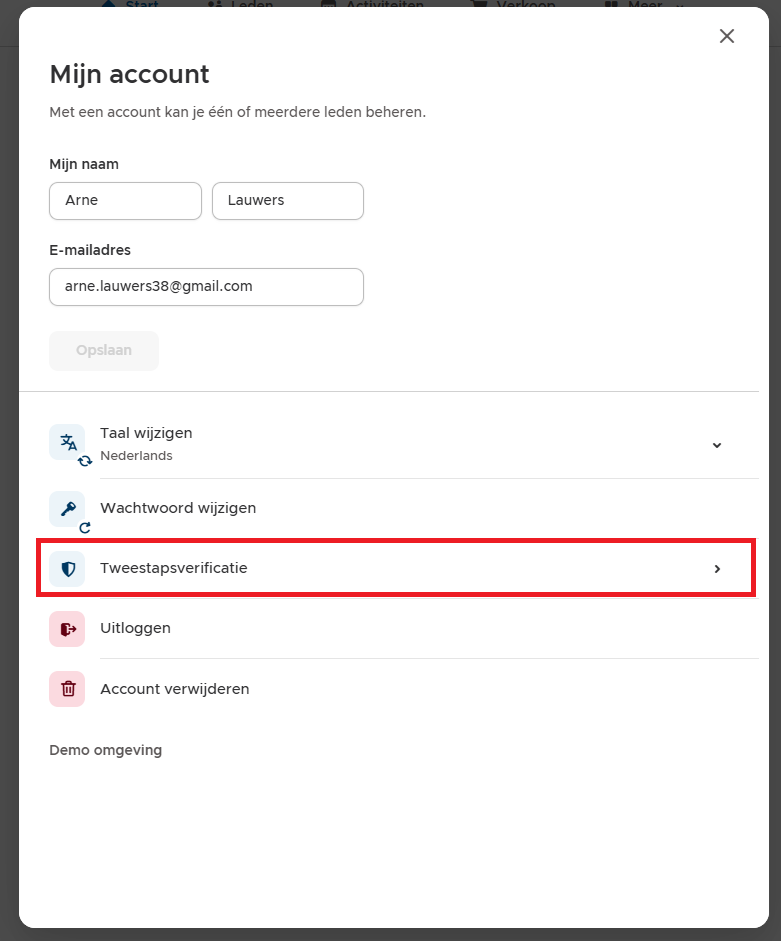Focus the first name field Arne
Image resolution: width=781 pixels, height=941 pixels.
tap(125, 201)
